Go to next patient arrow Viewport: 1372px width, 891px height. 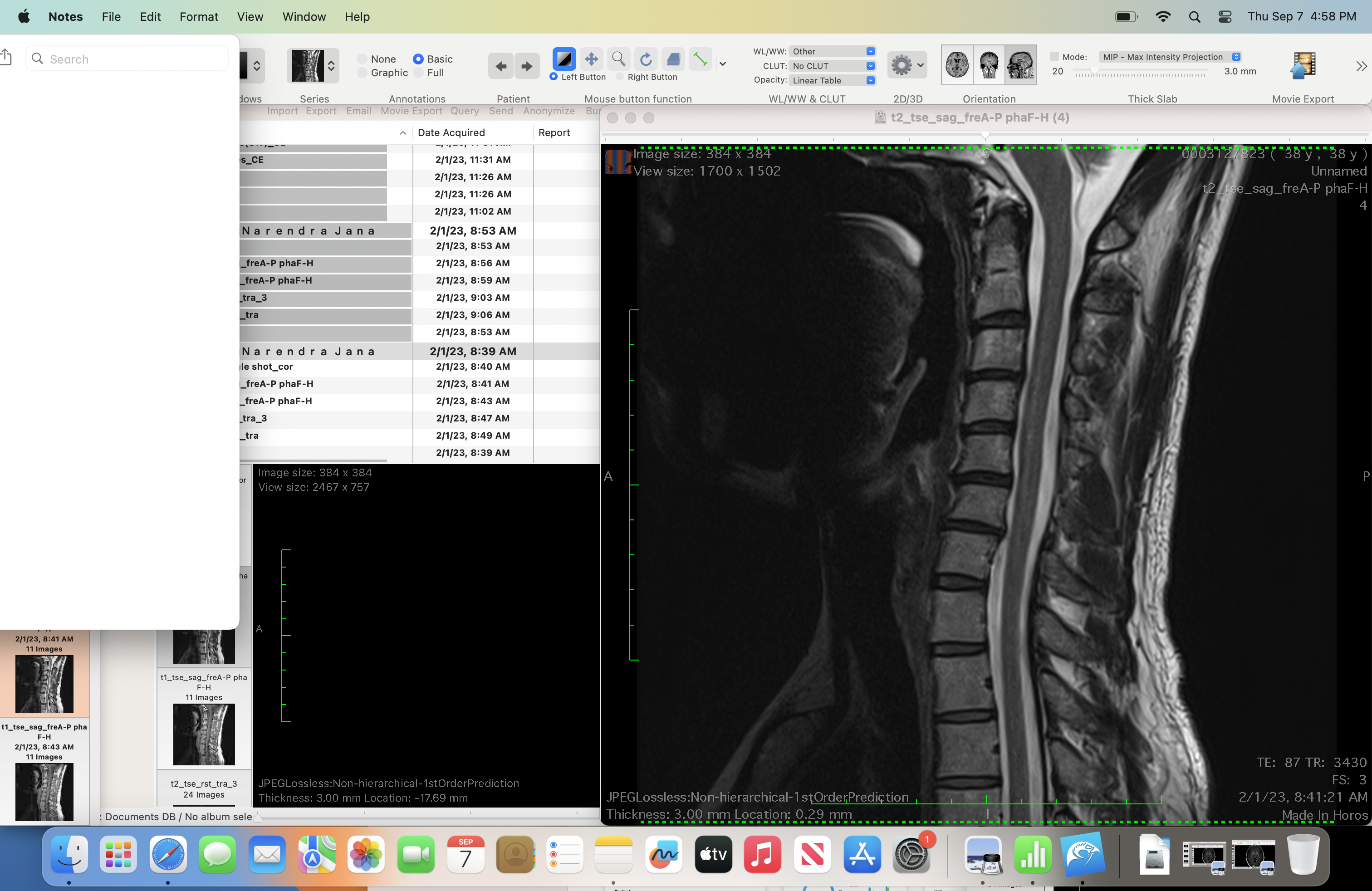pyautogui.click(x=526, y=66)
